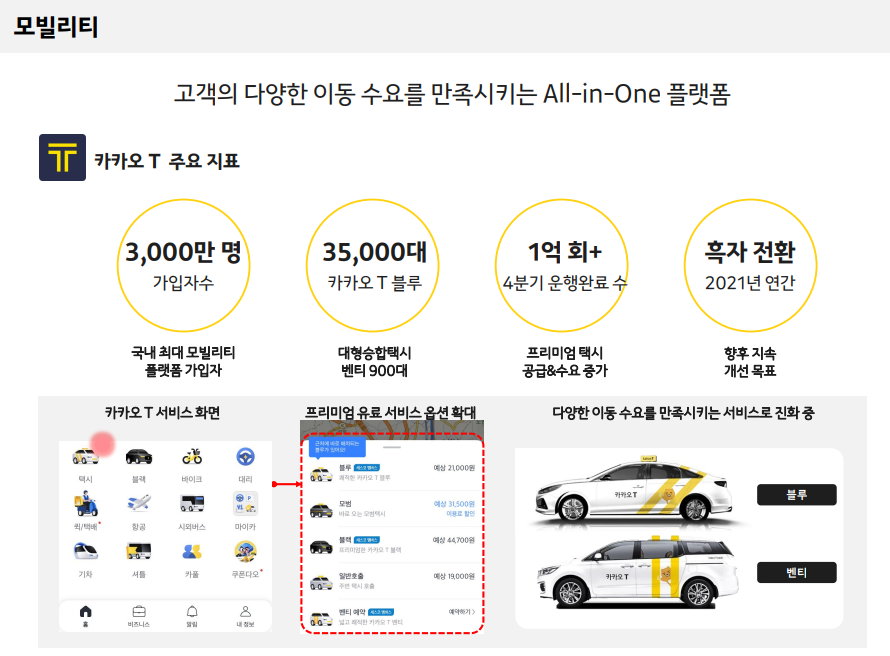Viewport: 890px width, 656px height.
Task: Click the 예상 31,500원 price text
Action: (x=454, y=503)
